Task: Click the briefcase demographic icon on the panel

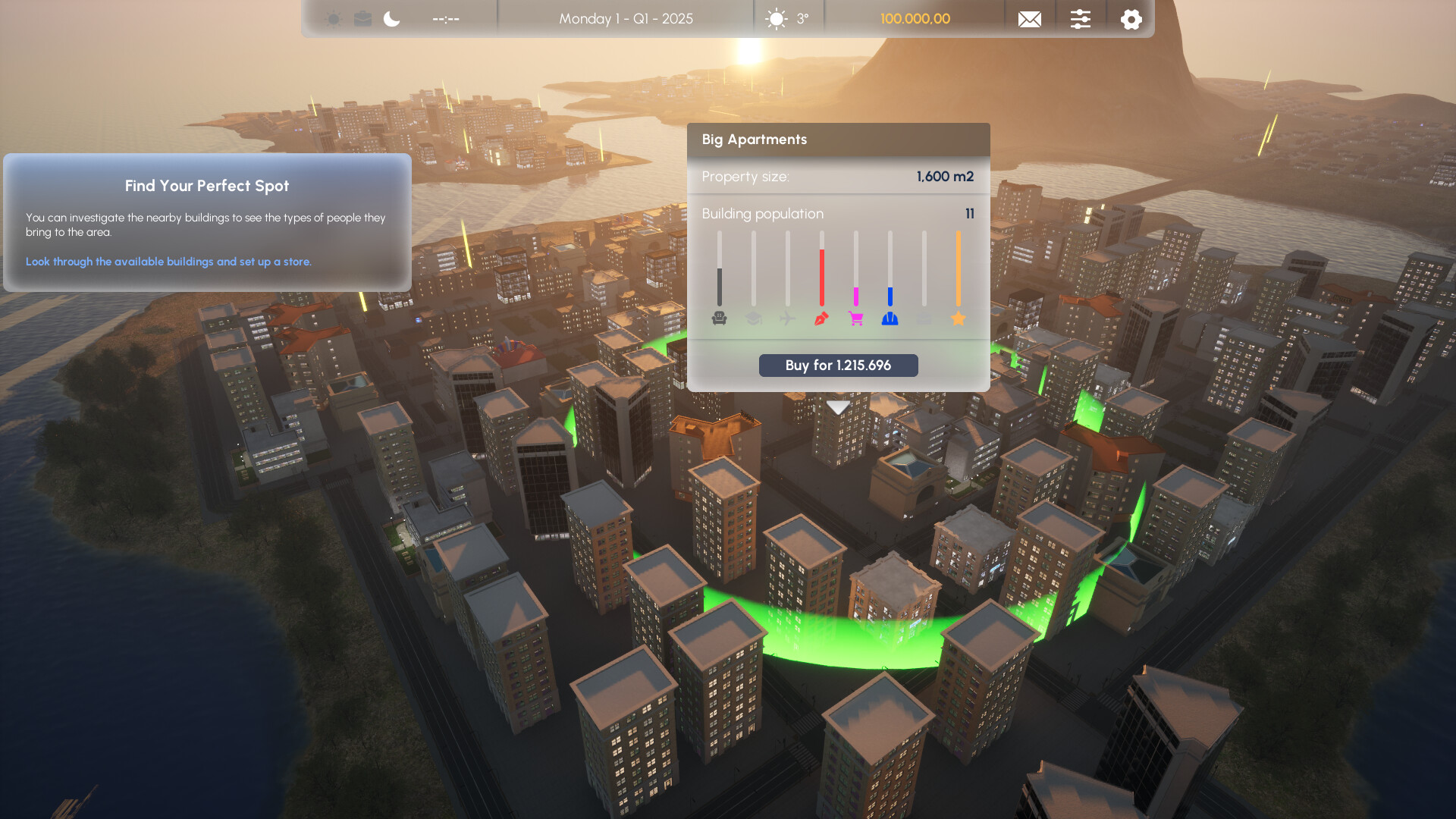Action: (x=924, y=318)
